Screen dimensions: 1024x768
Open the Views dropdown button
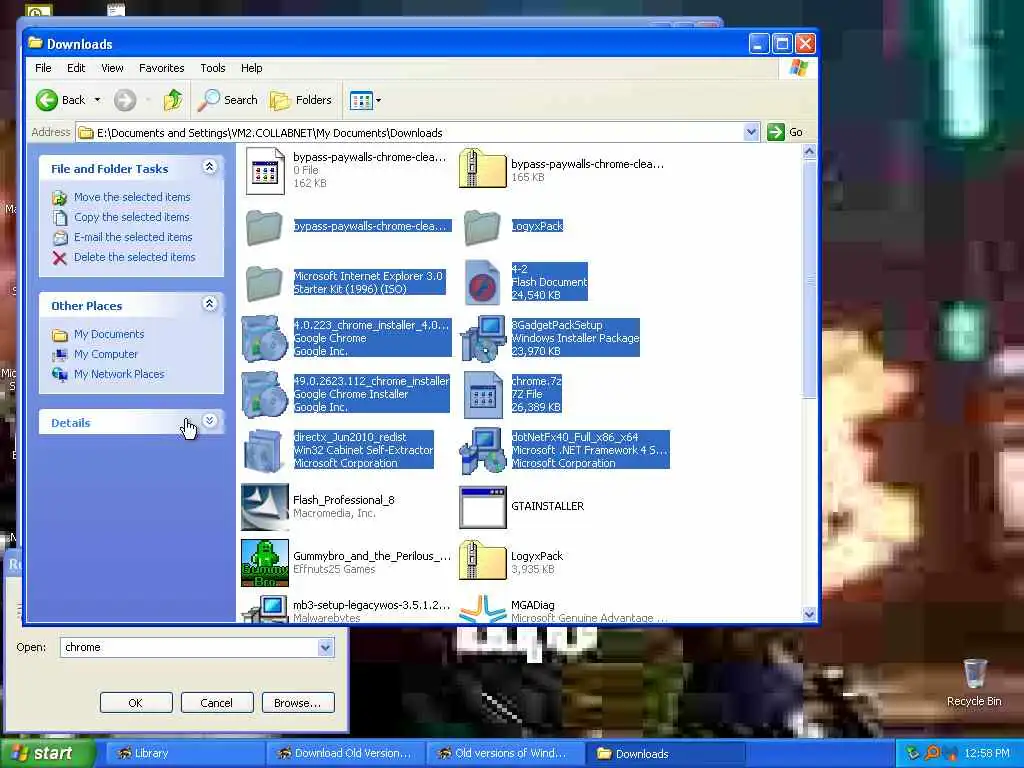[365, 100]
